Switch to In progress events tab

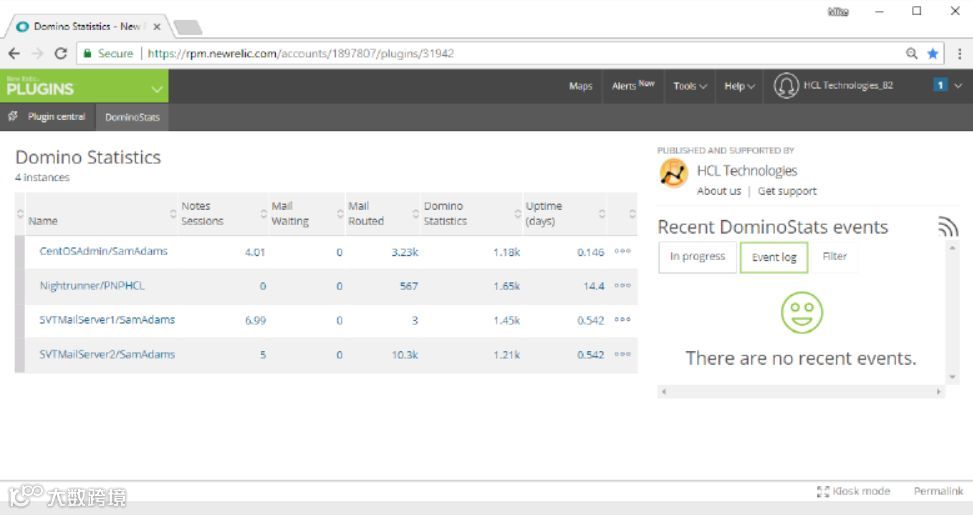click(697, 257)
